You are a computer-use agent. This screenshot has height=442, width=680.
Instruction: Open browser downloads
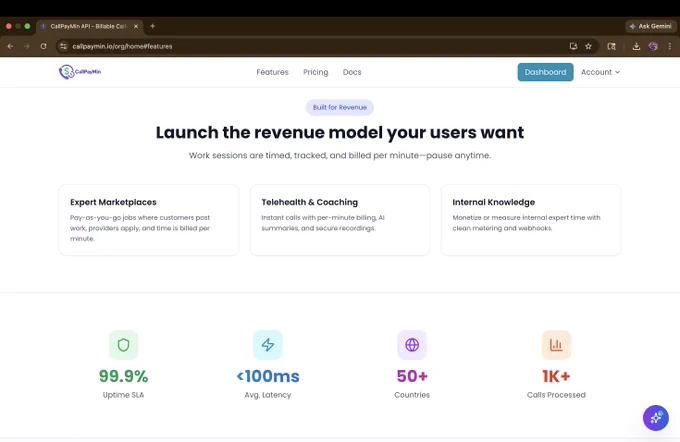pos(636,46)
